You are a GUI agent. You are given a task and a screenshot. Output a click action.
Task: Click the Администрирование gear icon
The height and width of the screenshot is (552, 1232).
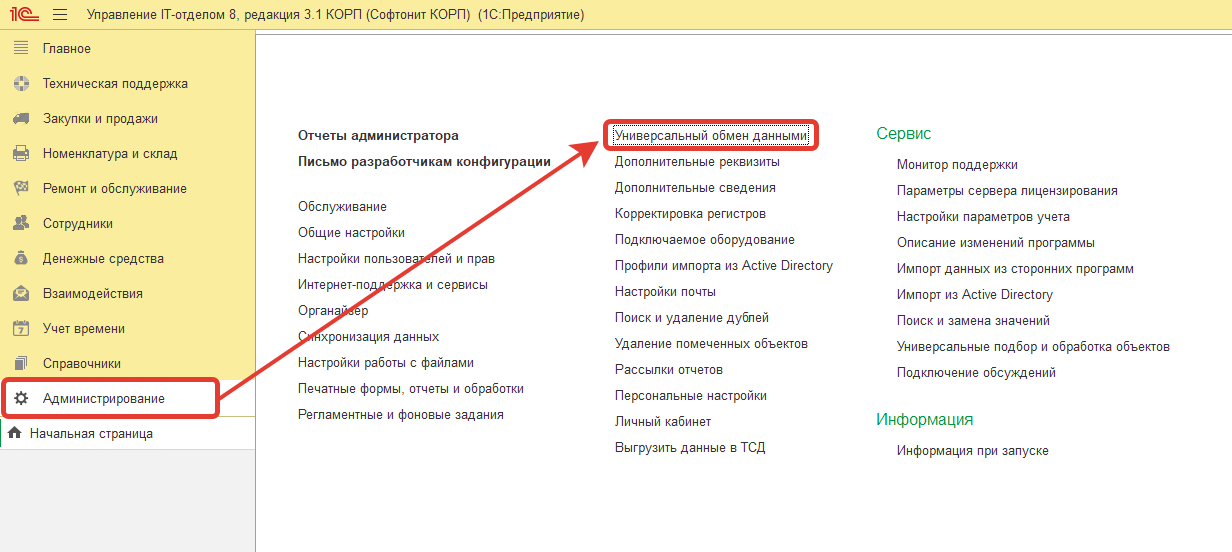tap(21, 399)
